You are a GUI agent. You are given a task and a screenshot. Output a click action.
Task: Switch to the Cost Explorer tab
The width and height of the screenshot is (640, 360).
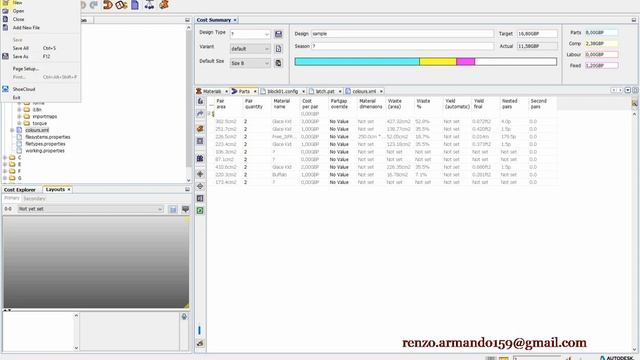point(20,190)
